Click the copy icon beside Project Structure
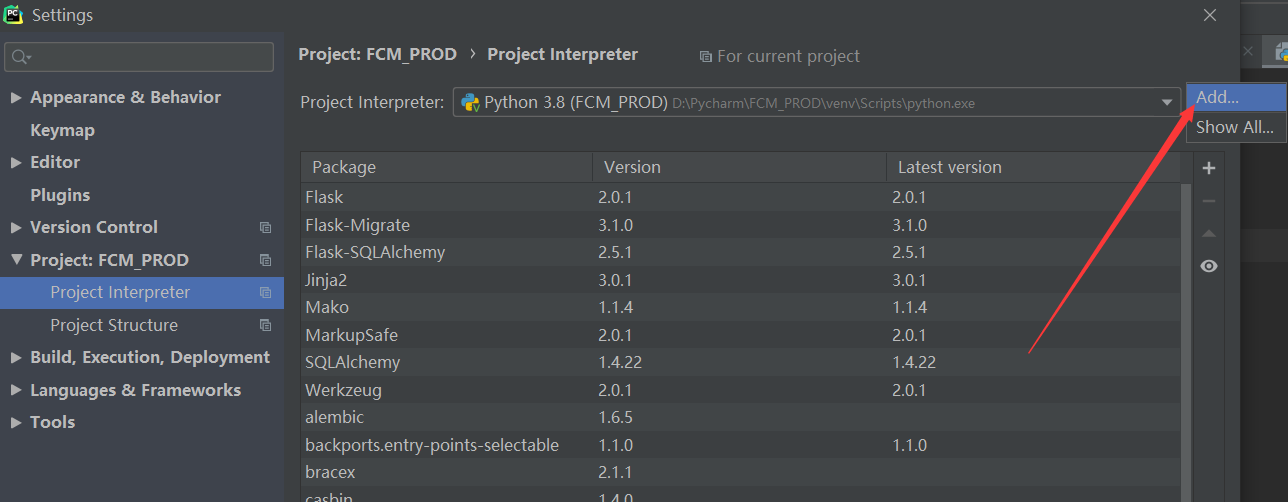The width and height of the screenshot is (1288, 502). click(x=265, y=325)
